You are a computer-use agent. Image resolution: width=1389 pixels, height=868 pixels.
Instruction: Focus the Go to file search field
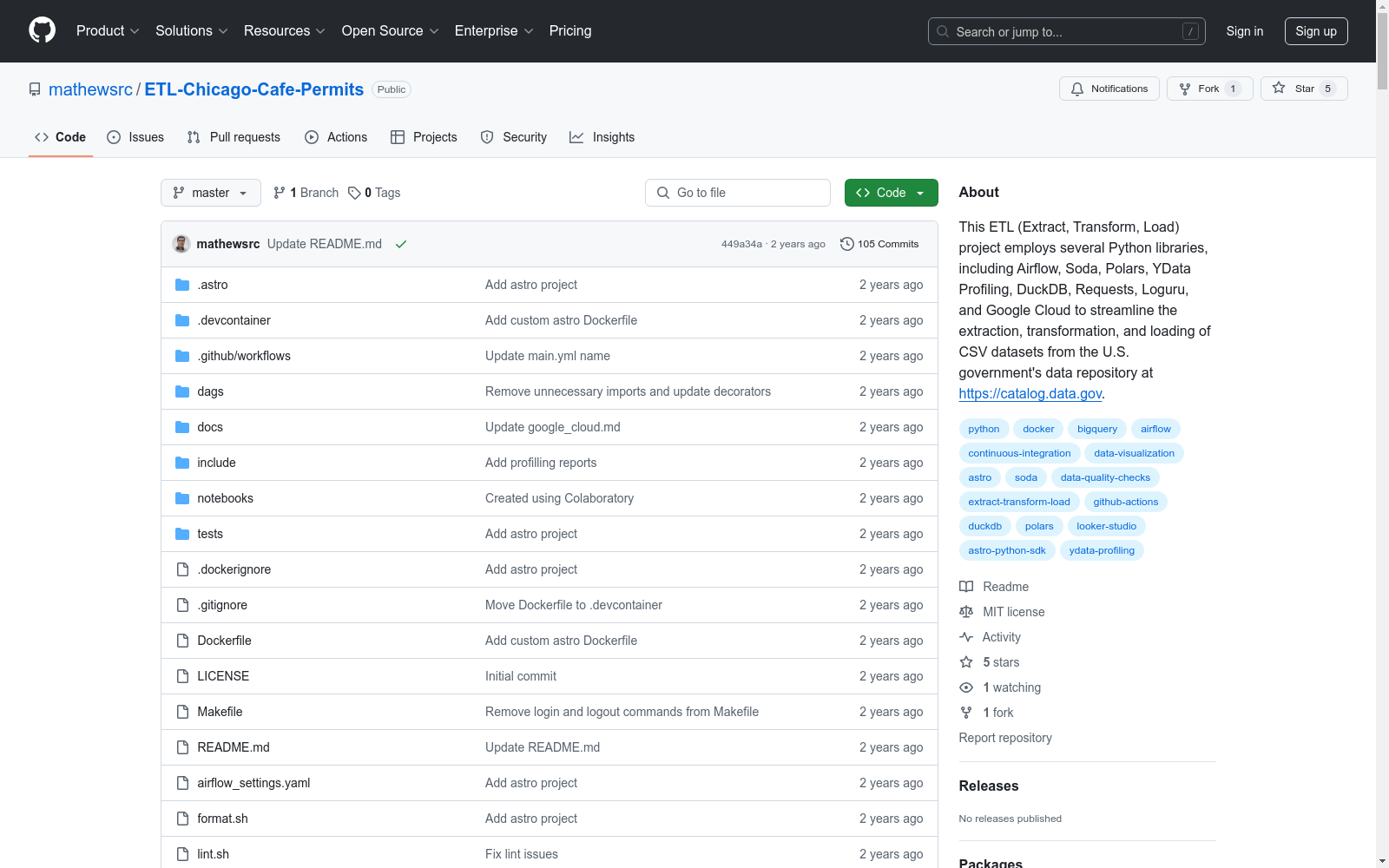pyautogui.click(x=738, y=193)
